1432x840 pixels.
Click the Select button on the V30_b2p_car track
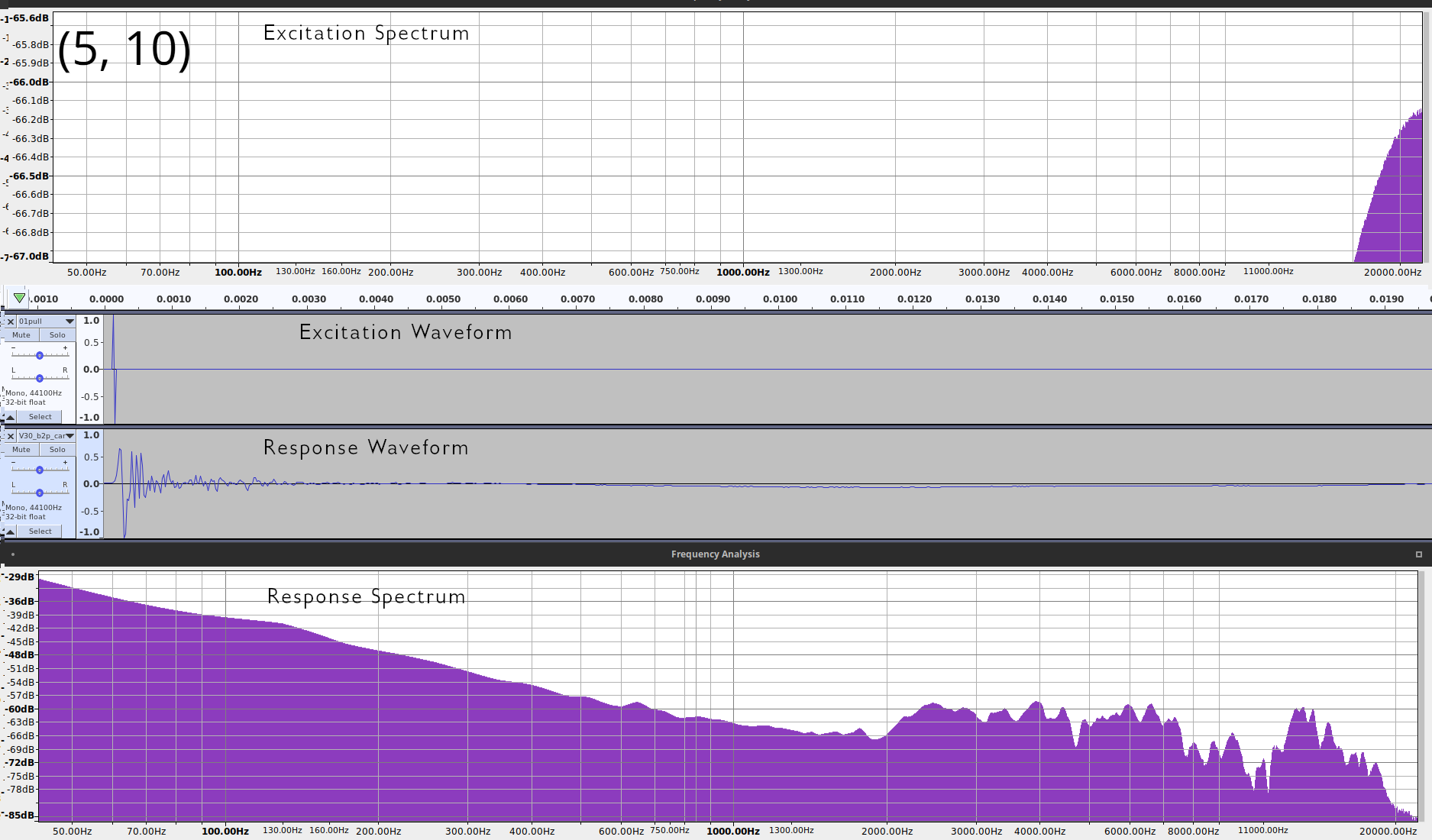coord(40,531)
